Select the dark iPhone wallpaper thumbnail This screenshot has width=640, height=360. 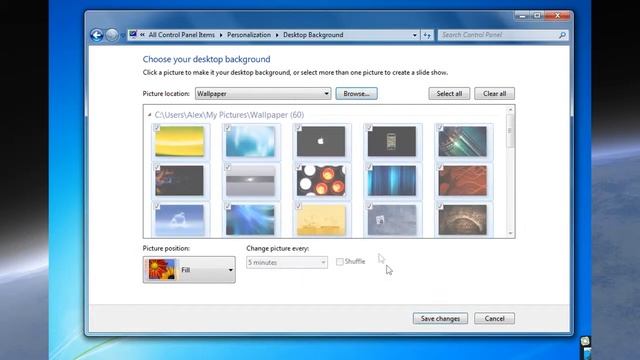click(391, 141)
